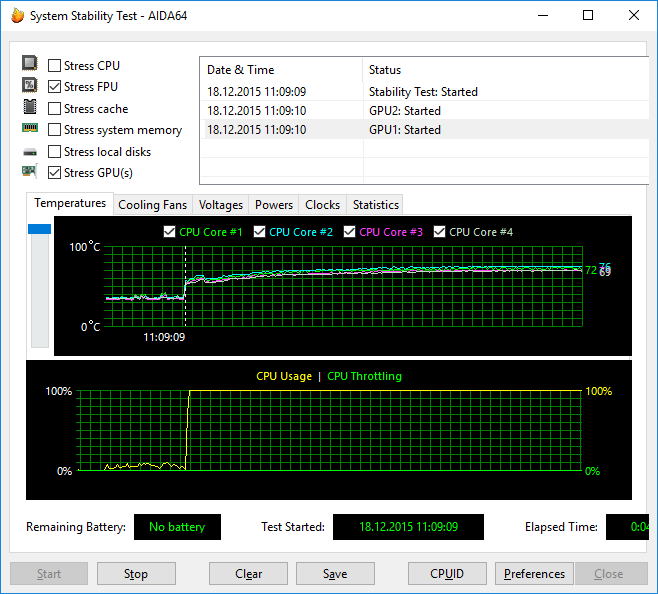The width and height of the screenshot is (658, 594).
Task: Select the Temperatures tab
Action: click(x=70, y=203)
